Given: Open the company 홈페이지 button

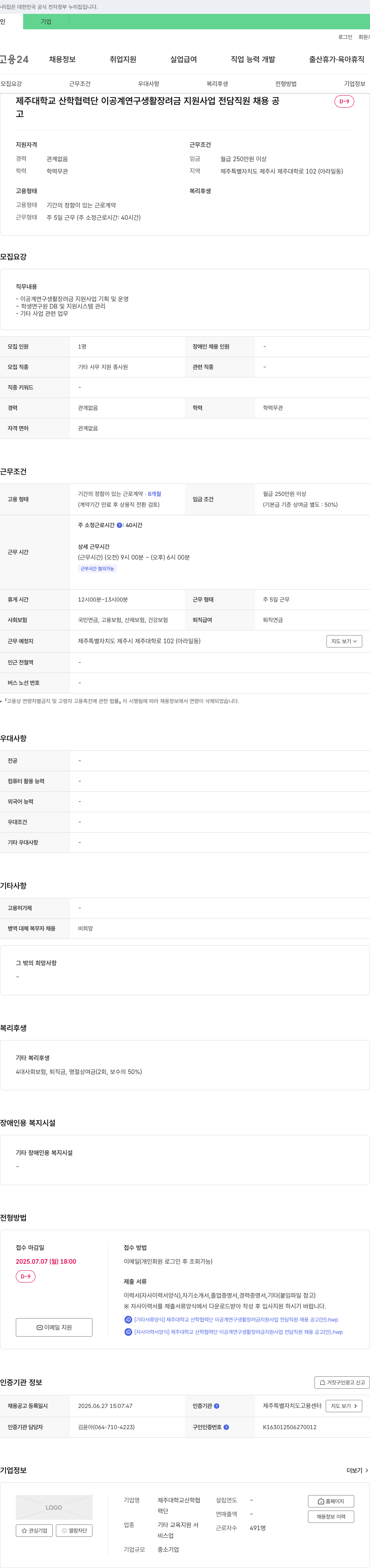Looking at the screenshot, I should click(330, 1501).
